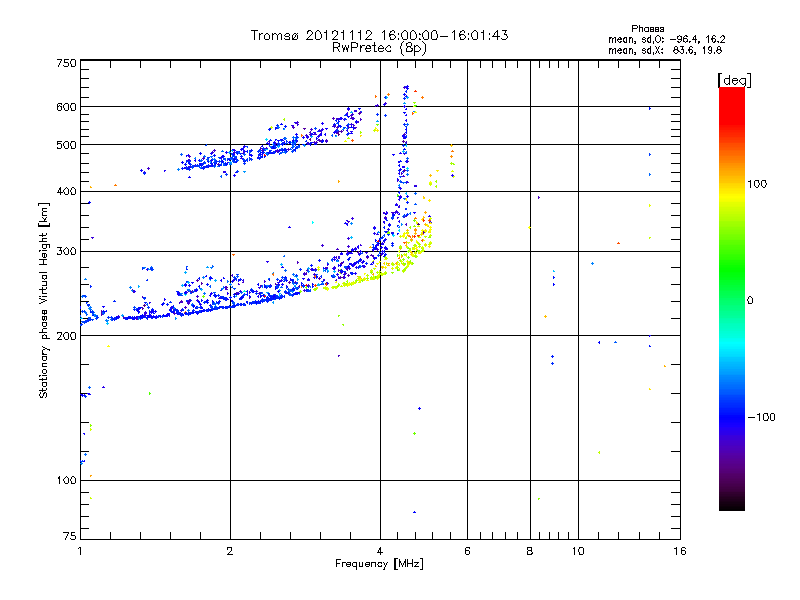This screenshot has width=800, height=600.
Task: Click the x-axis '4' tick label
Action: pos(380,551)
